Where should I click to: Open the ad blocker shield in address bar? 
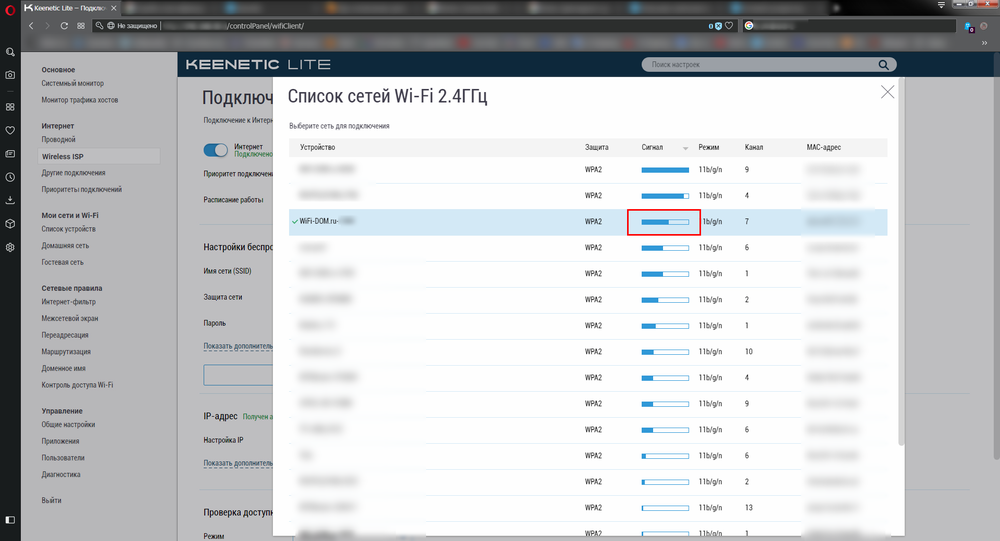click(718, 26)
